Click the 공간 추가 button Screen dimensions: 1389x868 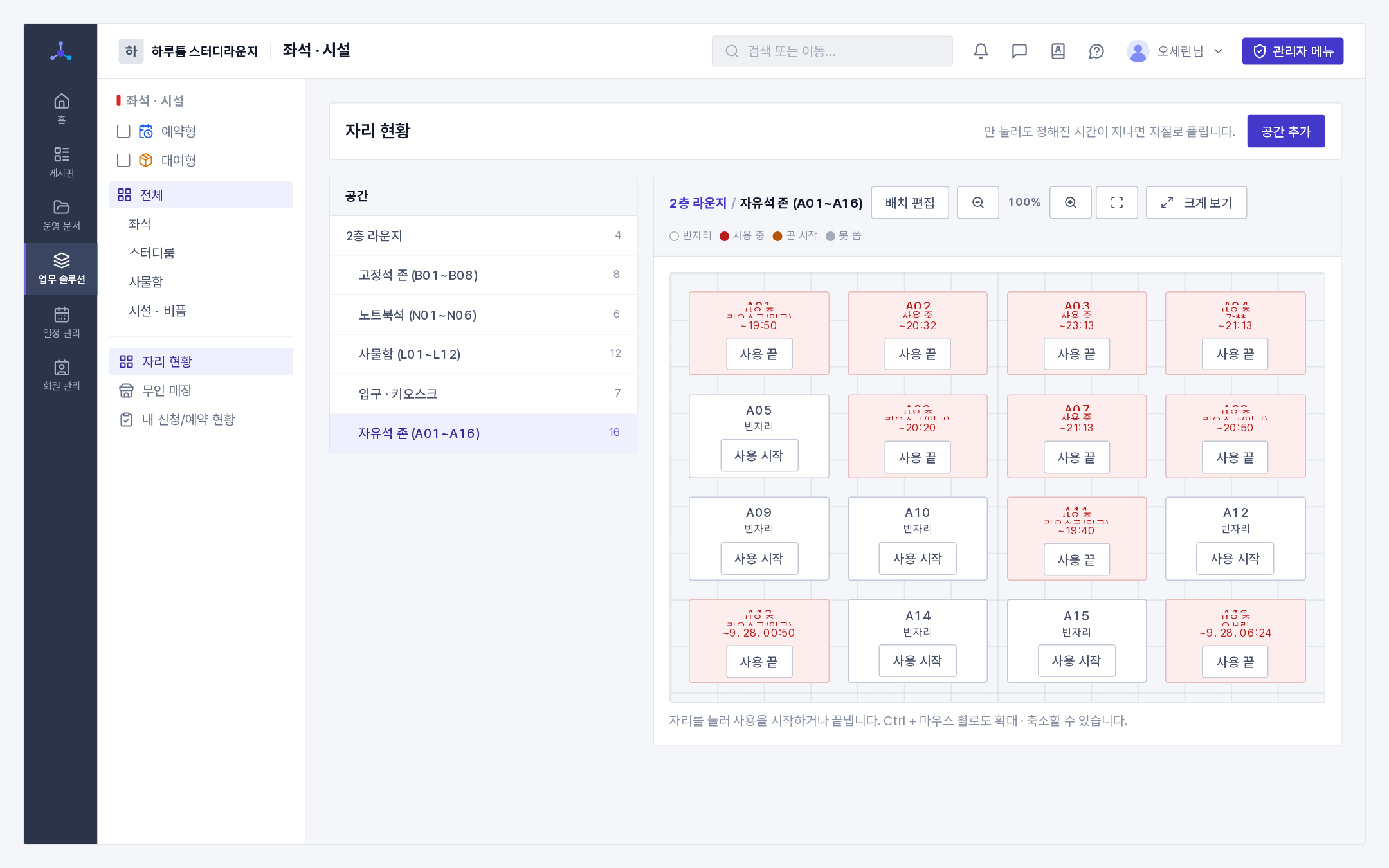pyautogui.click(x=1285, y=131)
